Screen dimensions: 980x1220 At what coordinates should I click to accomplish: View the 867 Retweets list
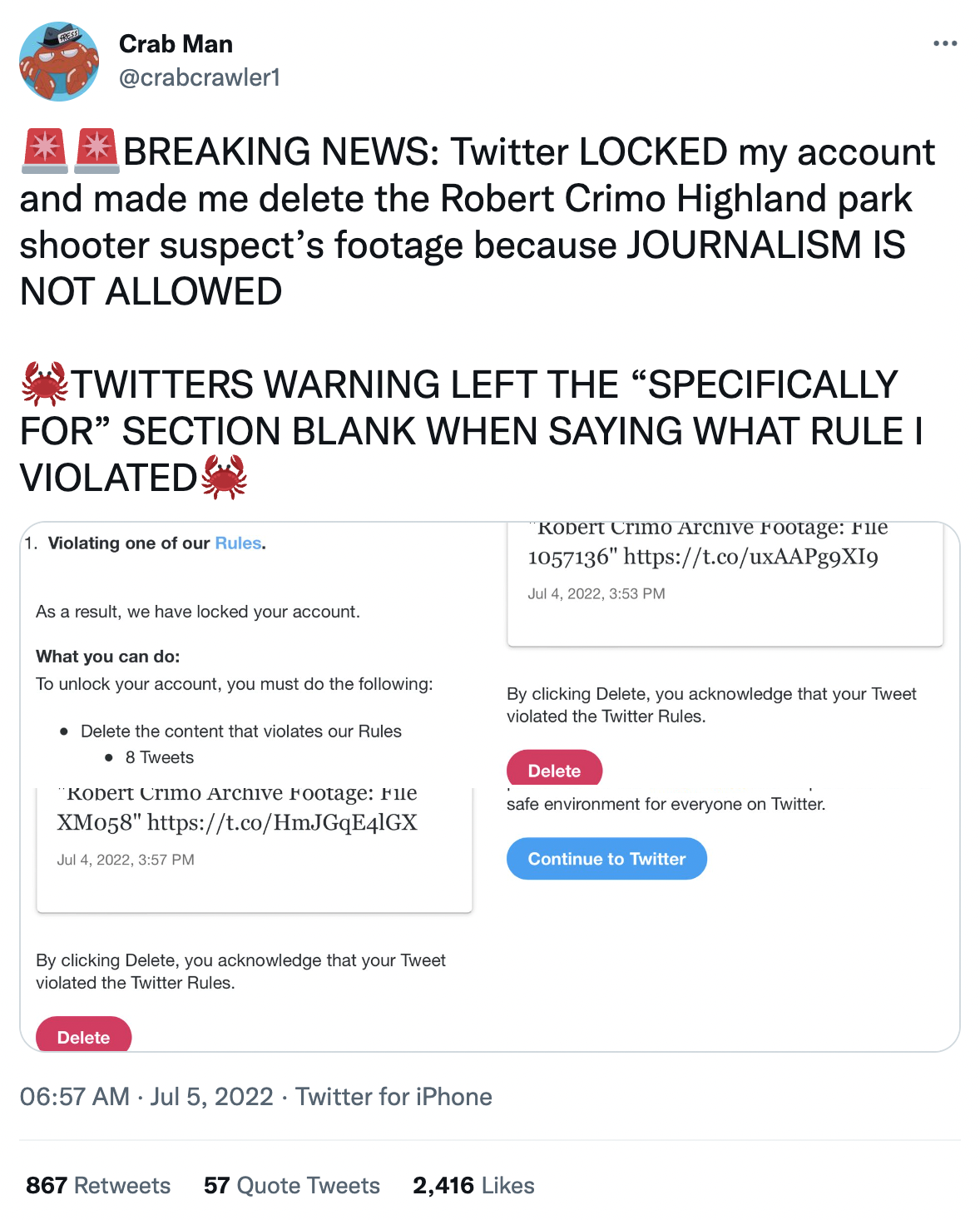[x=98, y=1185]
